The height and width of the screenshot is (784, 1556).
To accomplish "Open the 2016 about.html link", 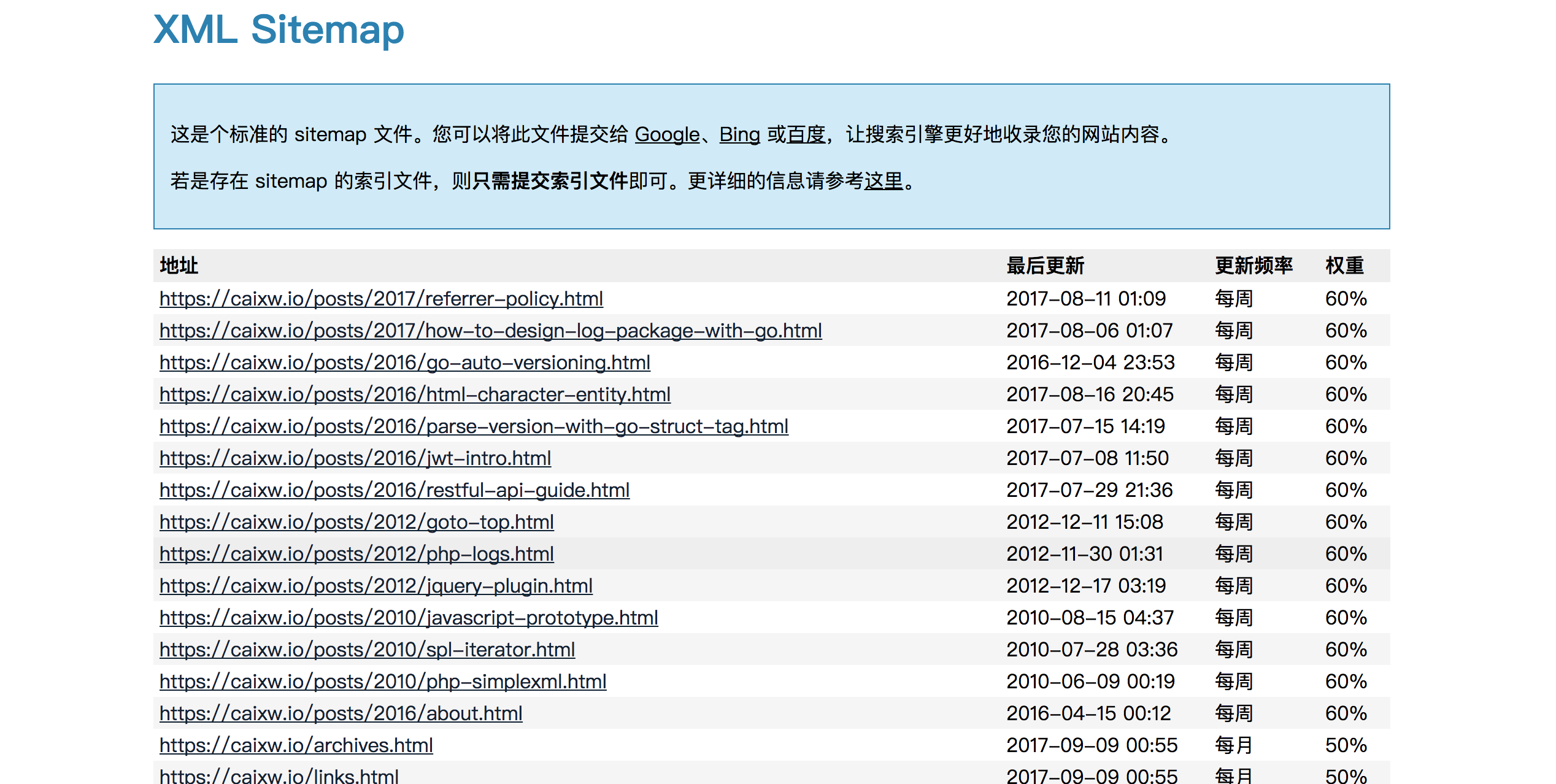I will (341, 713).
